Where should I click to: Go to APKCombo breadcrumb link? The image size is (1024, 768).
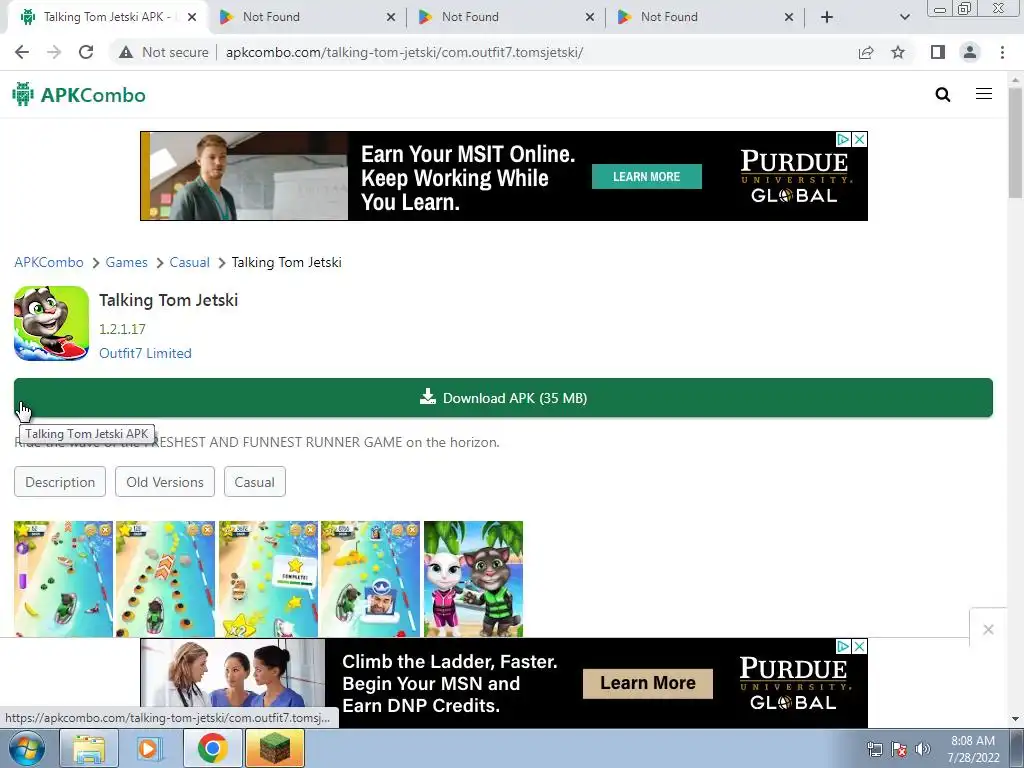point(49,263)
